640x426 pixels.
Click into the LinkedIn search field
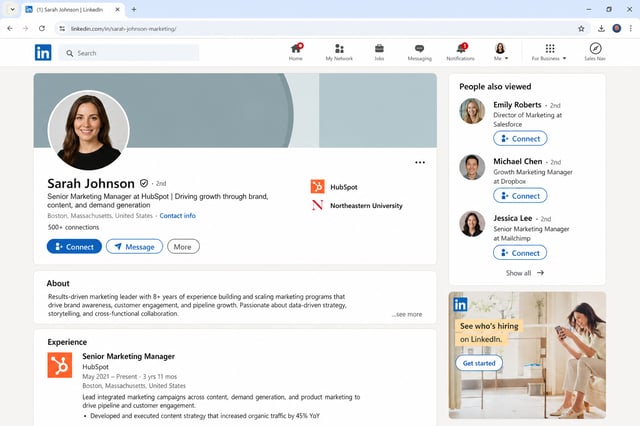click(x=129, y=53)
